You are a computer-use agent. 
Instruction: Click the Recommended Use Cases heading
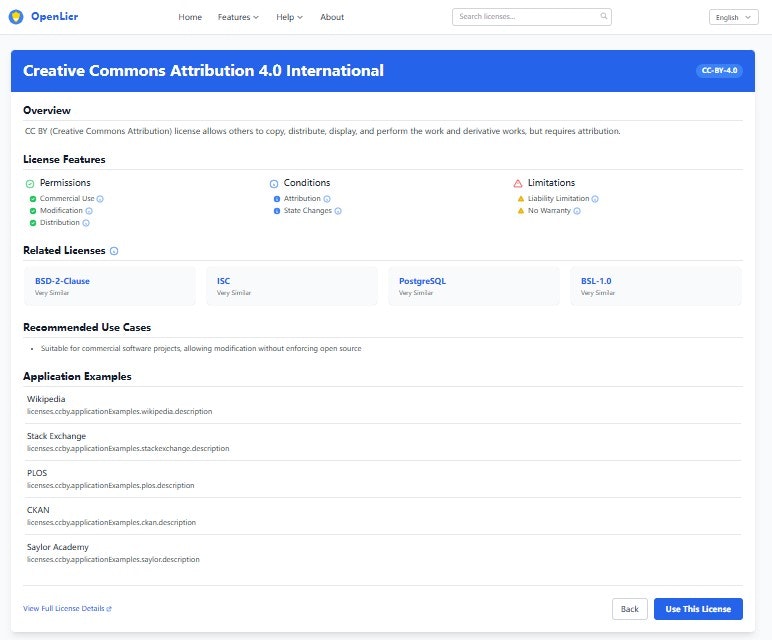coord(87,327)
